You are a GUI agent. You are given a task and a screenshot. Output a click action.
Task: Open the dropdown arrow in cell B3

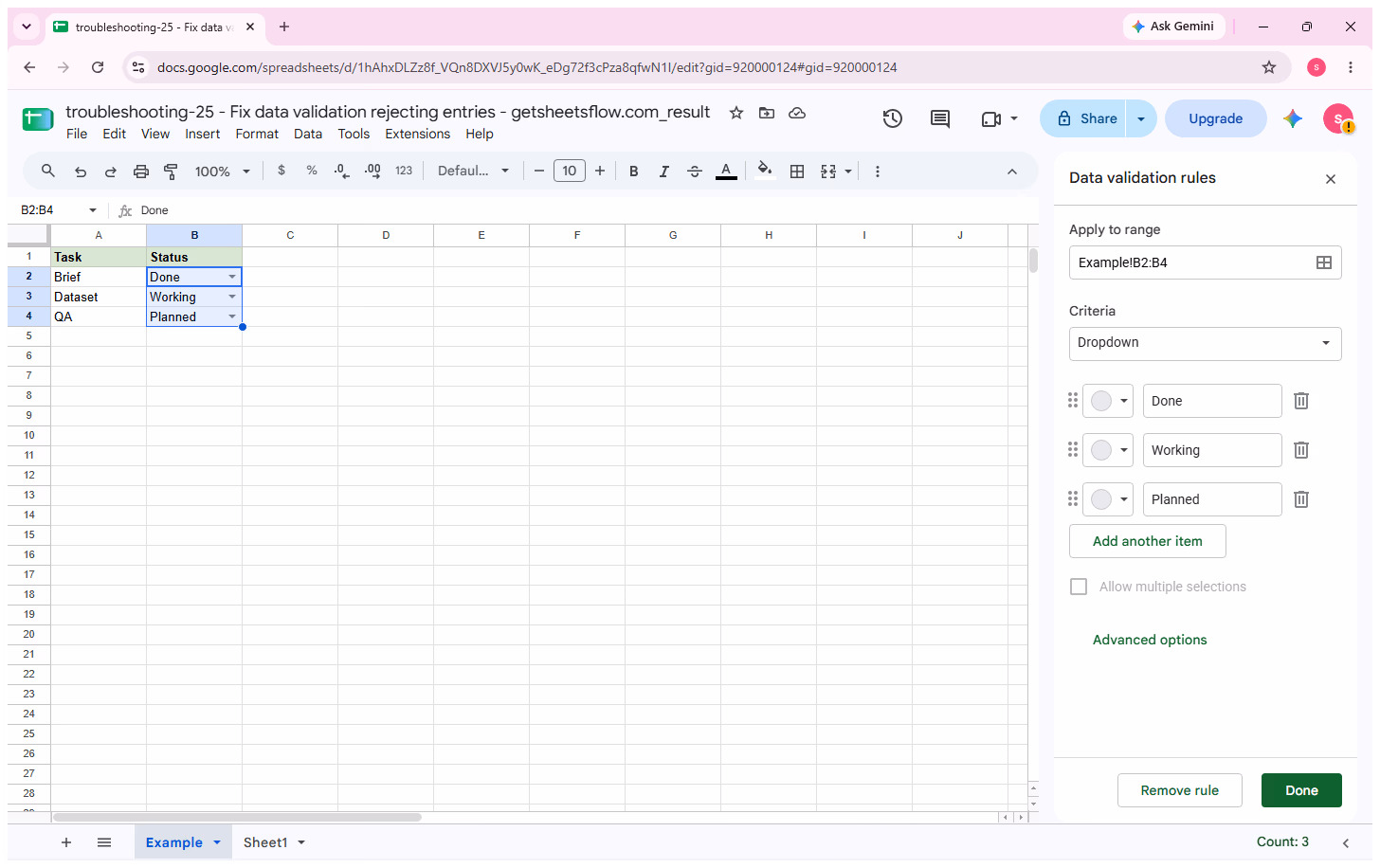[x=232, y=297]
